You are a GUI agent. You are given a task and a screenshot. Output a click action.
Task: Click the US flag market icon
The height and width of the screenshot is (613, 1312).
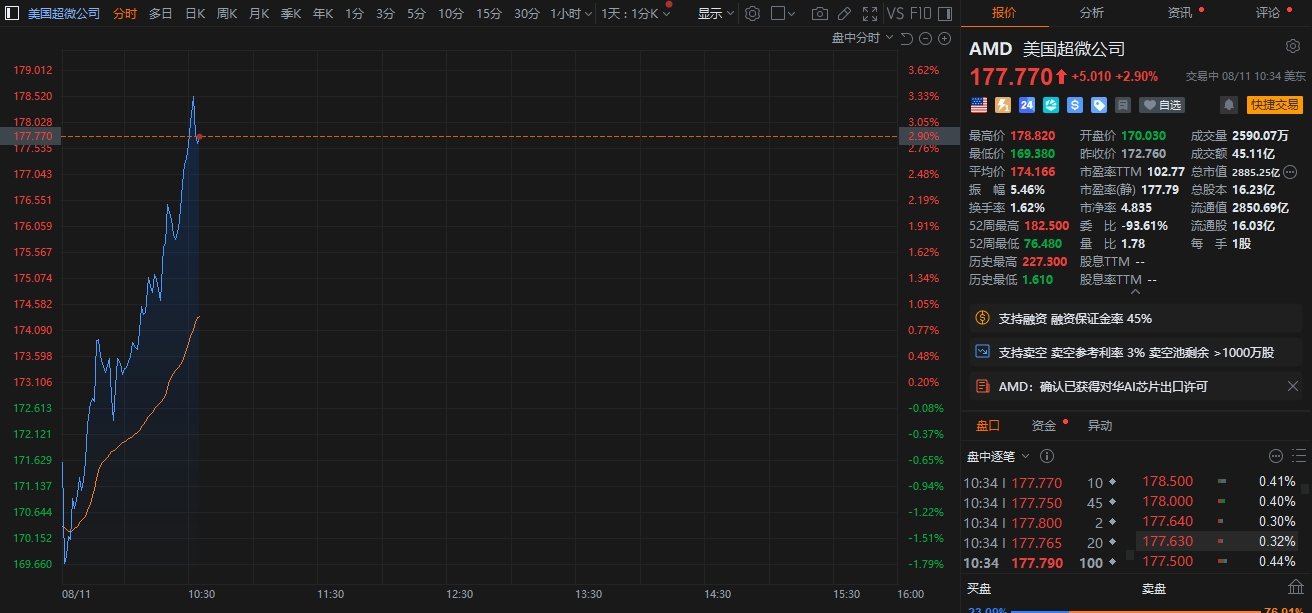point(979,104)
